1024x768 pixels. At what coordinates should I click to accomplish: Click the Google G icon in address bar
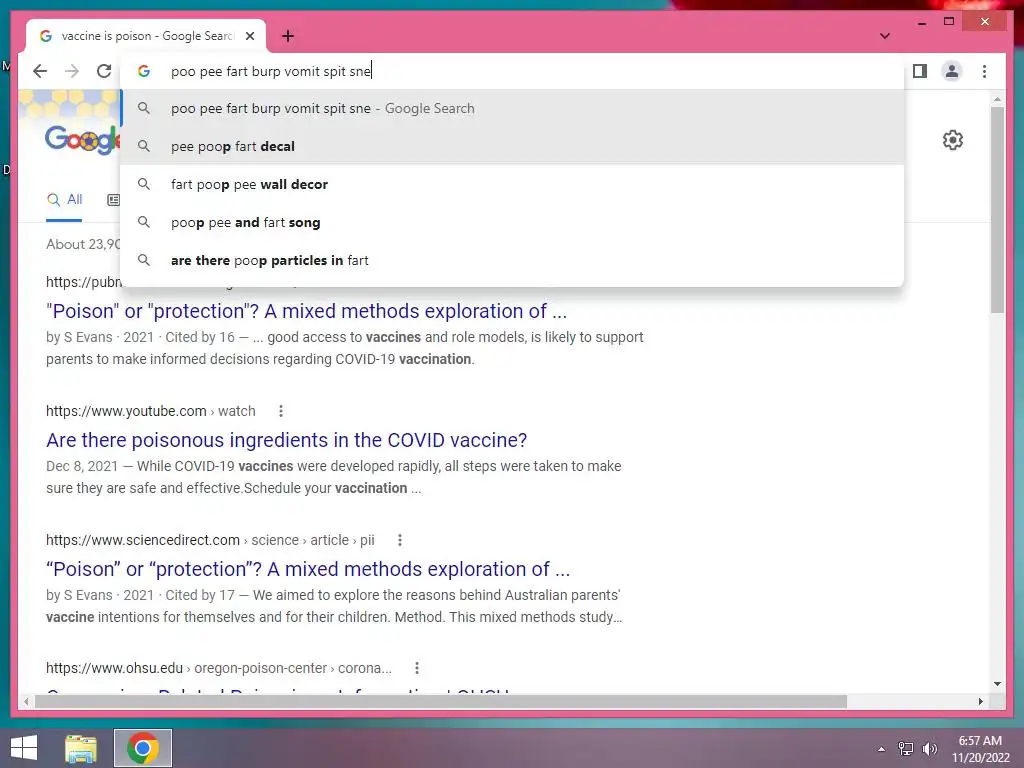click(144, 71)
